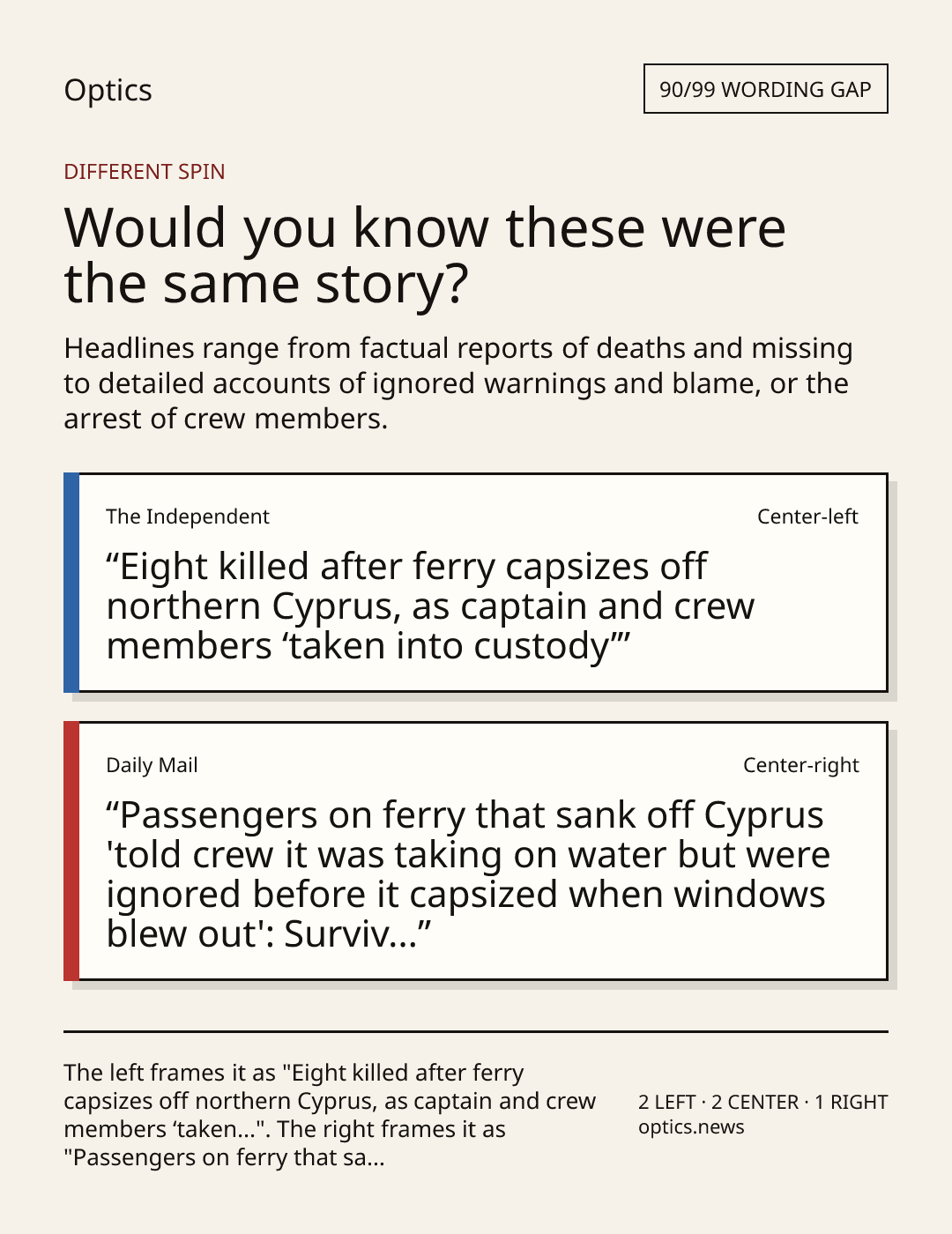Open the Daily Mail headline card
This screenshot has width=952, height=1234.
(475, 851)
